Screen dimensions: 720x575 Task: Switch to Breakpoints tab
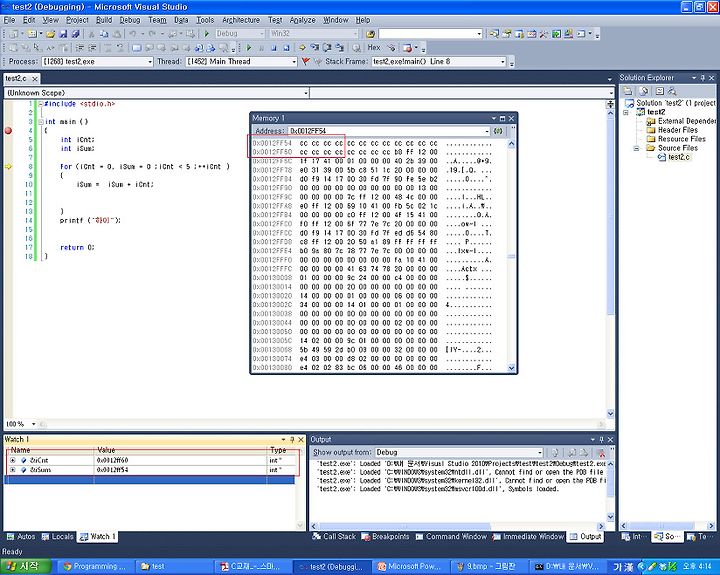pyautogui.click(x=385, y=536)
